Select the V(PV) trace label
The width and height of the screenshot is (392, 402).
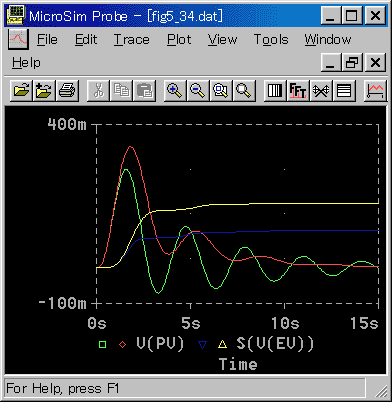coord(160,343)
